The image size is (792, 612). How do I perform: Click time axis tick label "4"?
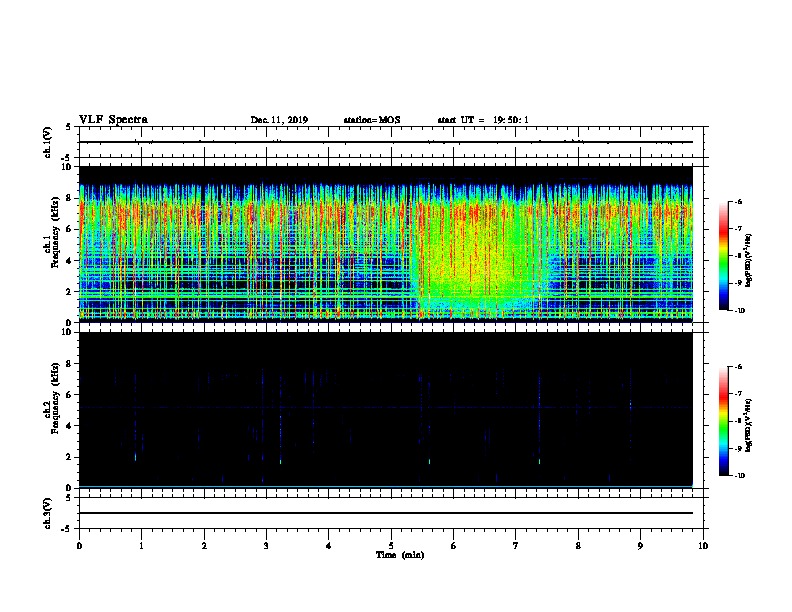tap(329, 545)
